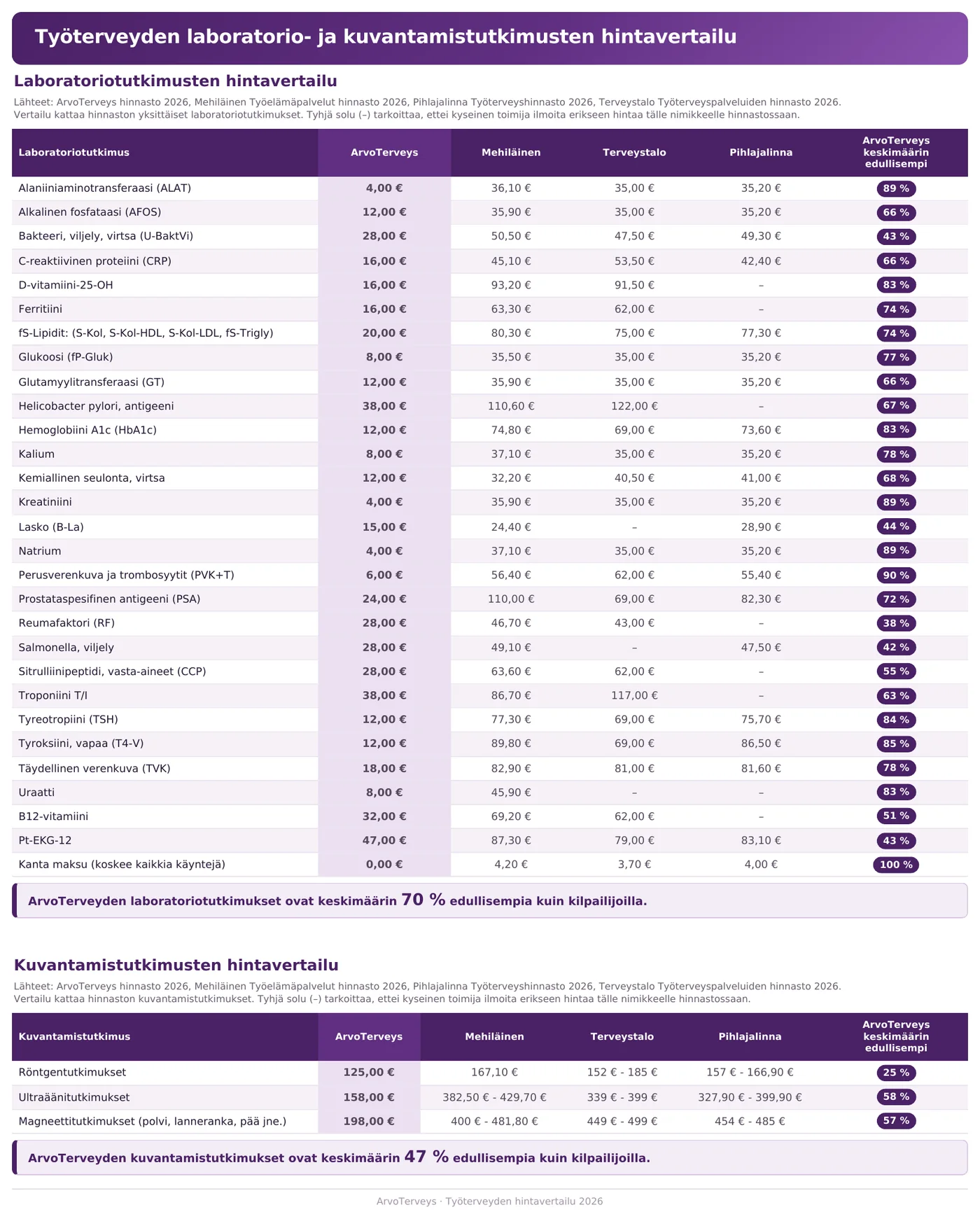The width and height of the screenshot is (980, 1219).
Task: Select the '82,30 €' Pihlajalinna PSA price
Action: point(761,599)
